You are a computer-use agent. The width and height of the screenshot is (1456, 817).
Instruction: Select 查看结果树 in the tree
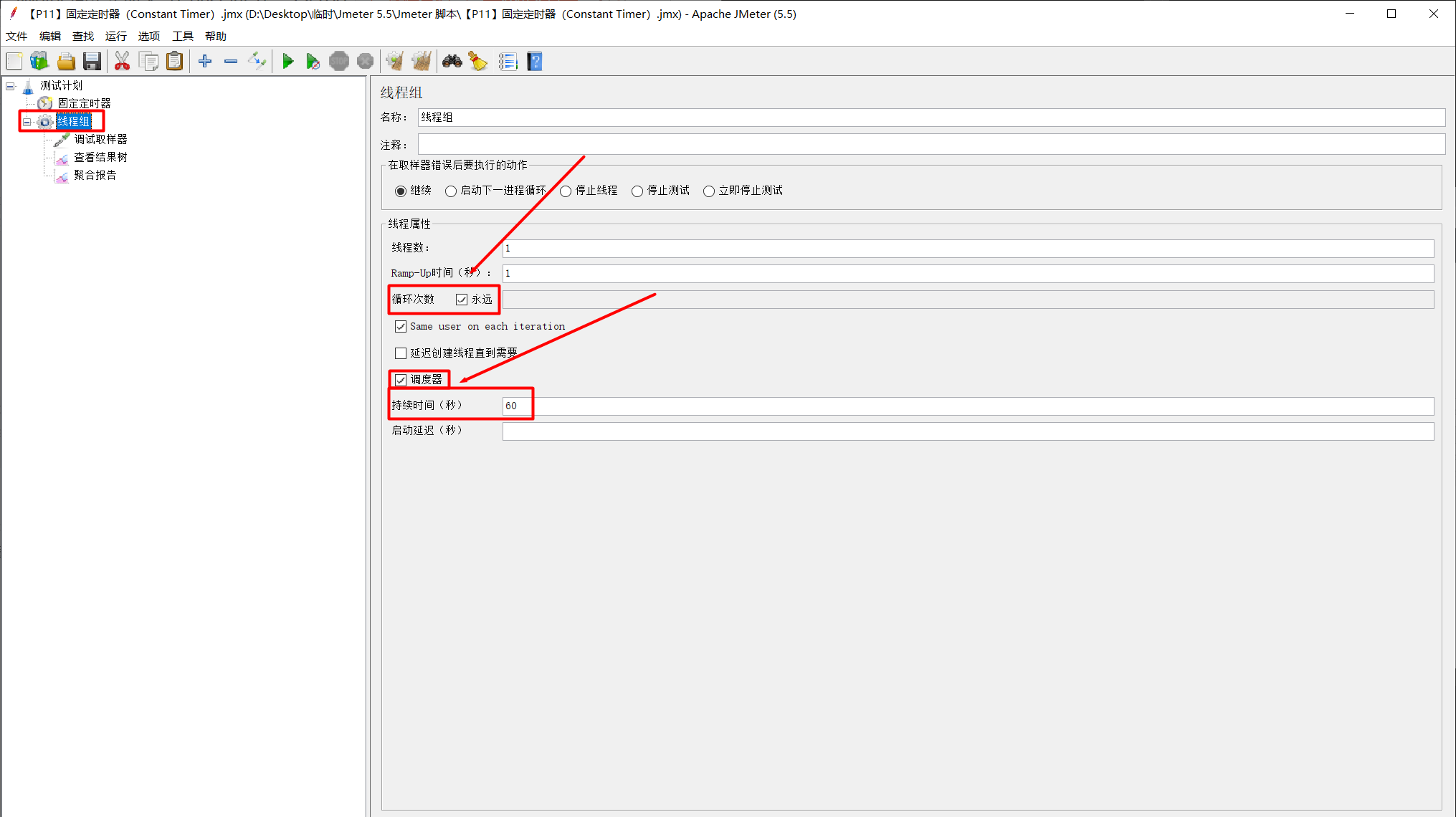click(x=101, y=157)
